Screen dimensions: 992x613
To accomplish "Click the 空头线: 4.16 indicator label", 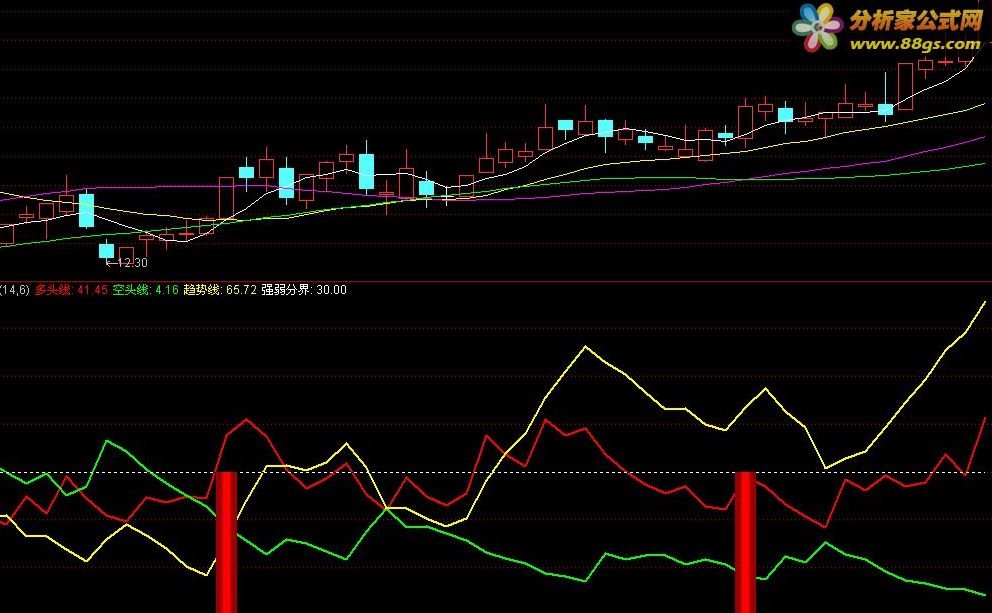I will point(146,290).
